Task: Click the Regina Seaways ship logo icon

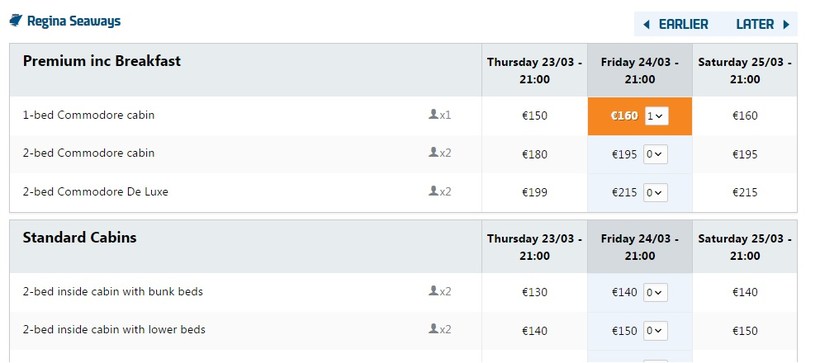Action: coord(16,21)
